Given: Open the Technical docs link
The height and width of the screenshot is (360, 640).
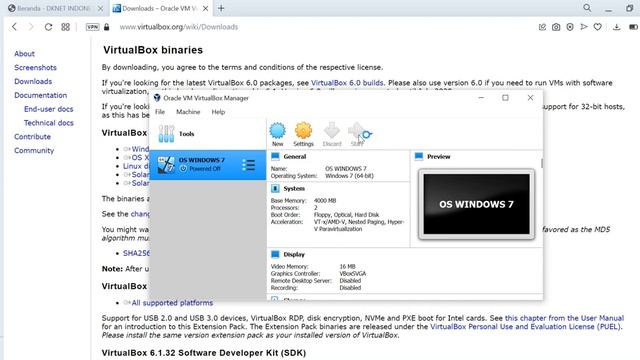Looking at the screenshot, I should pos(49,123).
